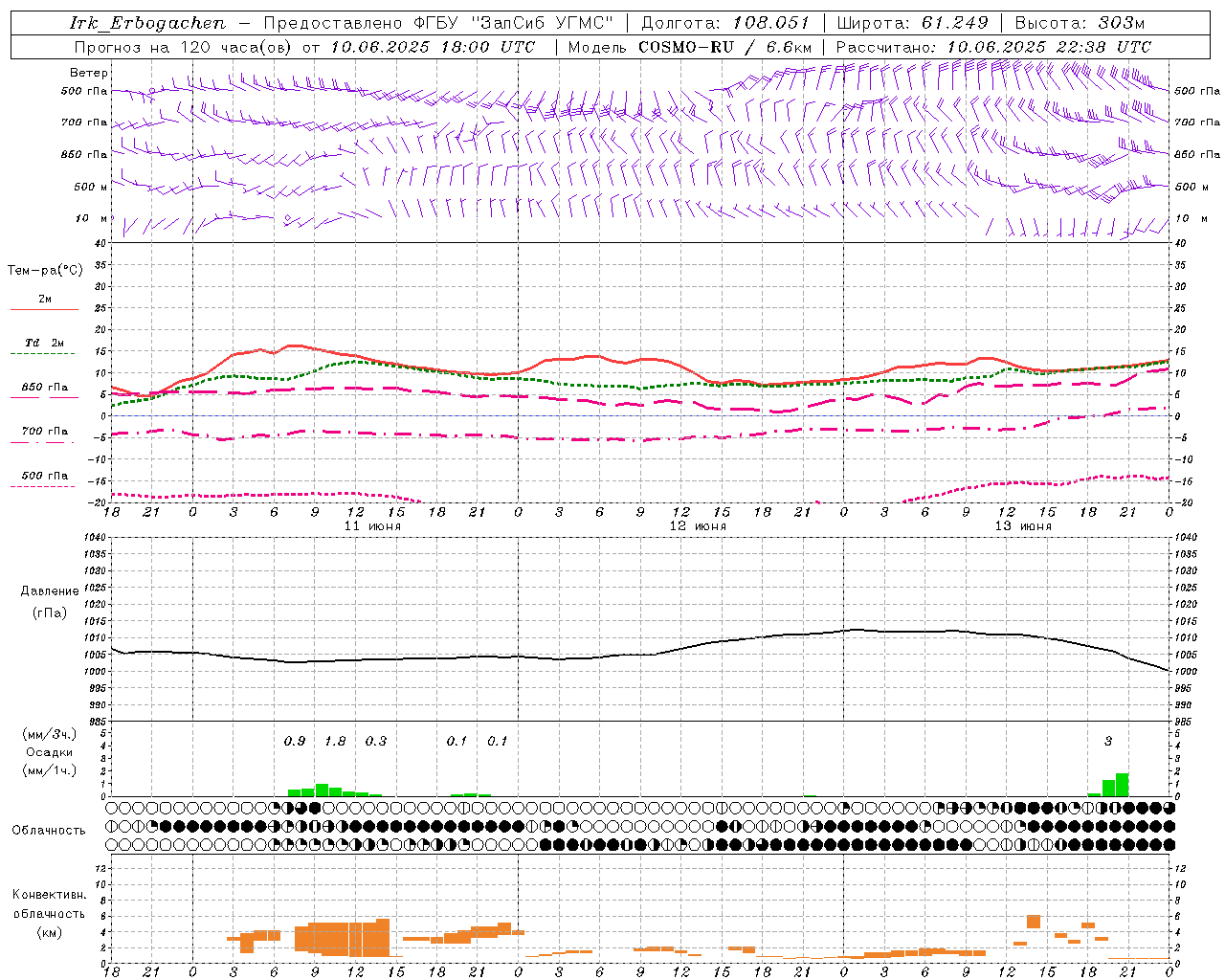Image resolution: width=1225 pixels, height=980 pixels.
Task: Click the latitude value 61.249
Action: [954, 23]
